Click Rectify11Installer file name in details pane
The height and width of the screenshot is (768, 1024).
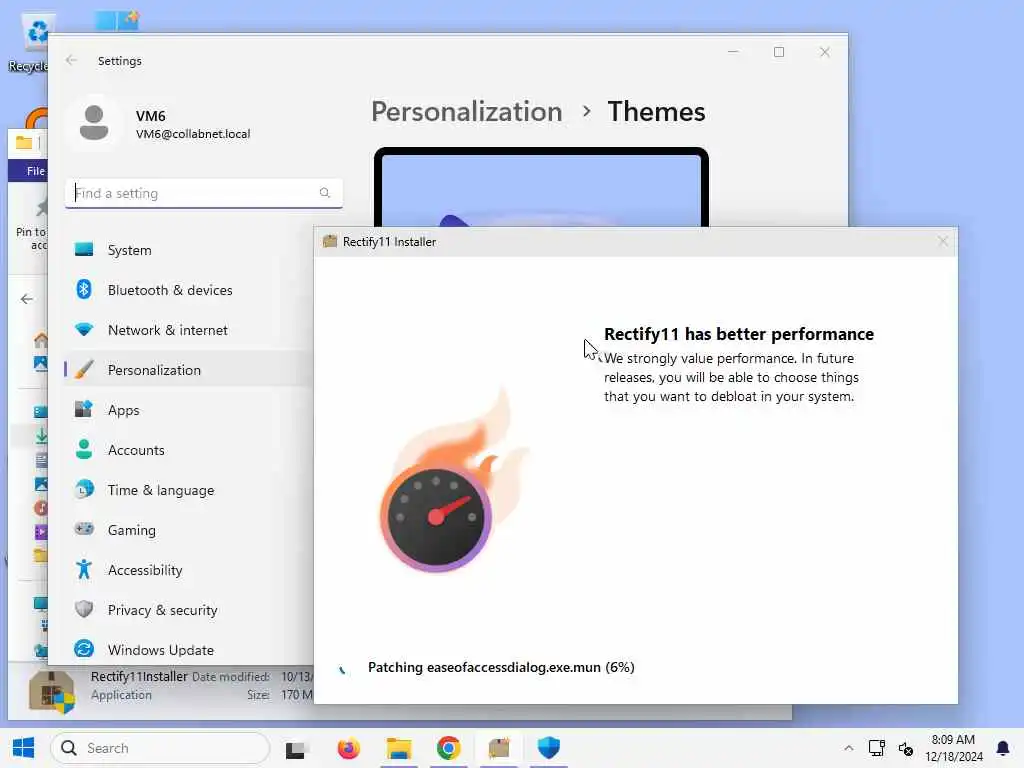coord(139,677)
